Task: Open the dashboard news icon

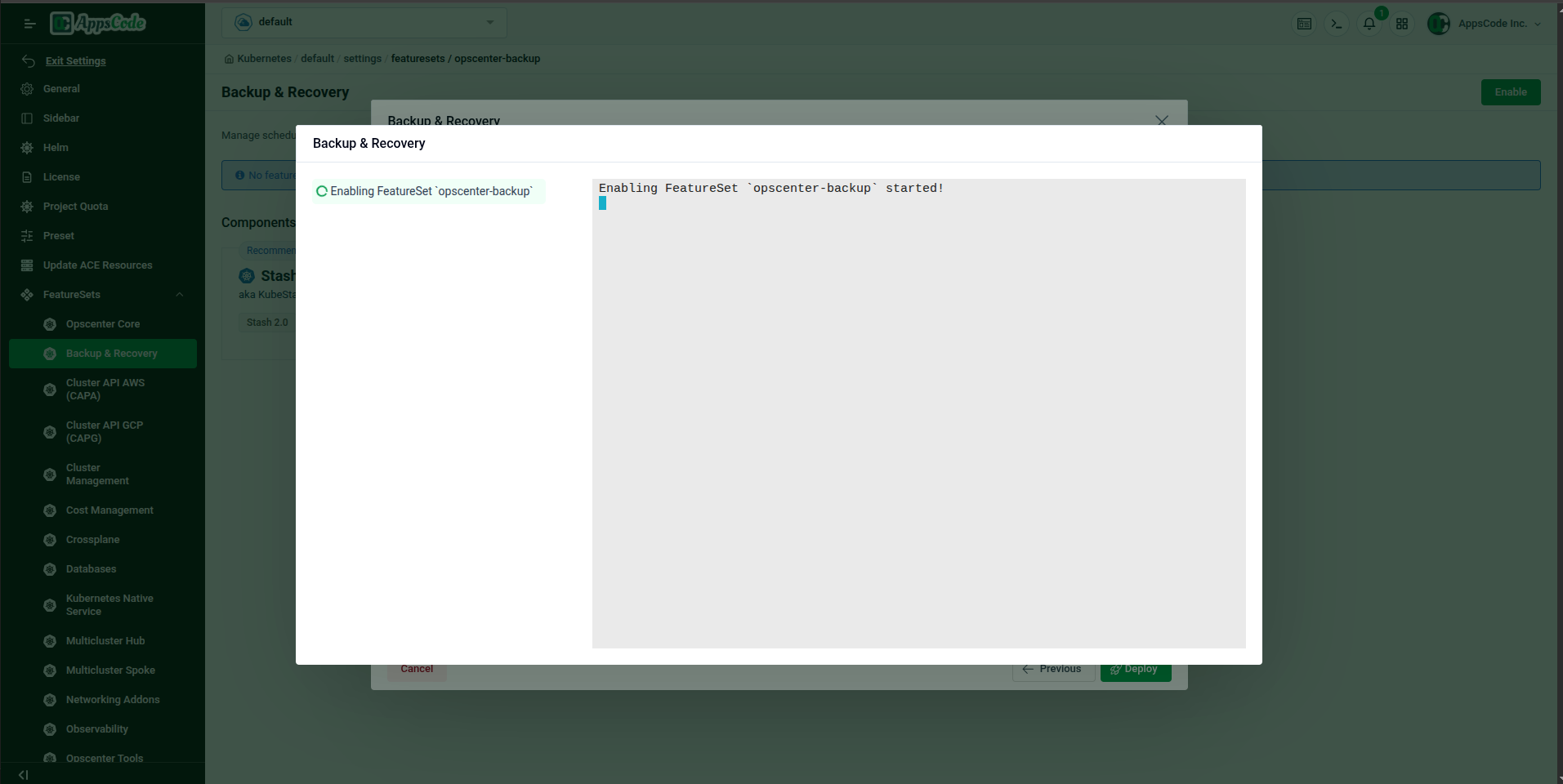Action: point(1304,24)
